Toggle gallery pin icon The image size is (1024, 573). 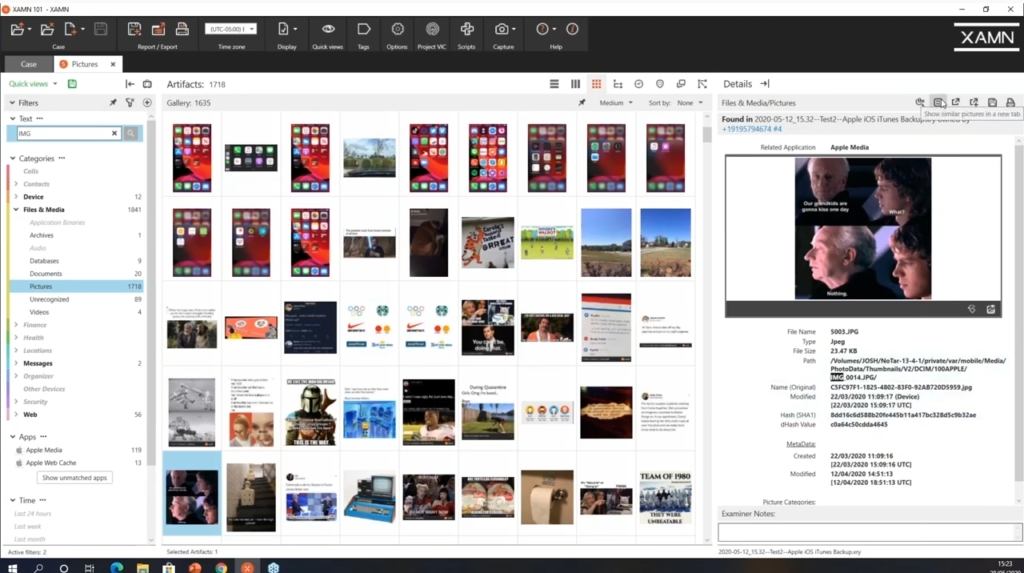click(582, 103)
